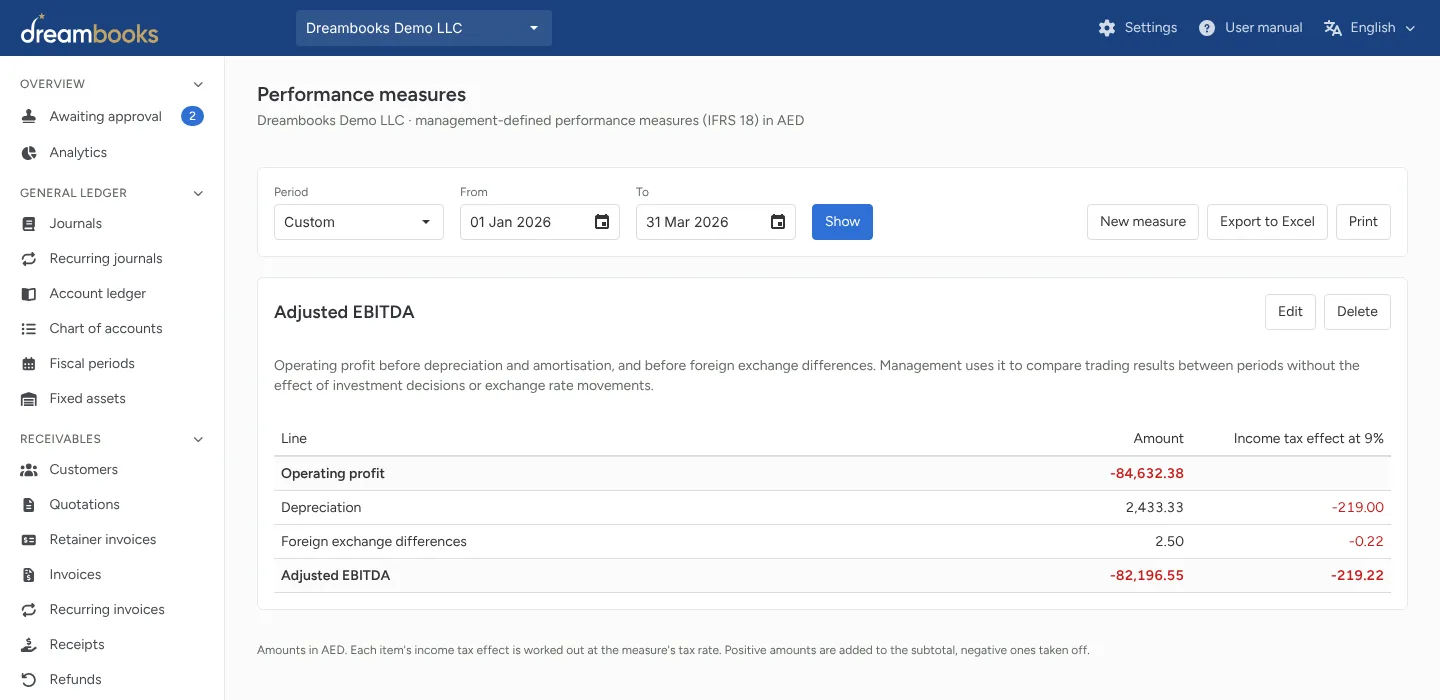Screen dimensions: 1440x700
Task: Click the Amount column header
Action: pos(1159,439)
